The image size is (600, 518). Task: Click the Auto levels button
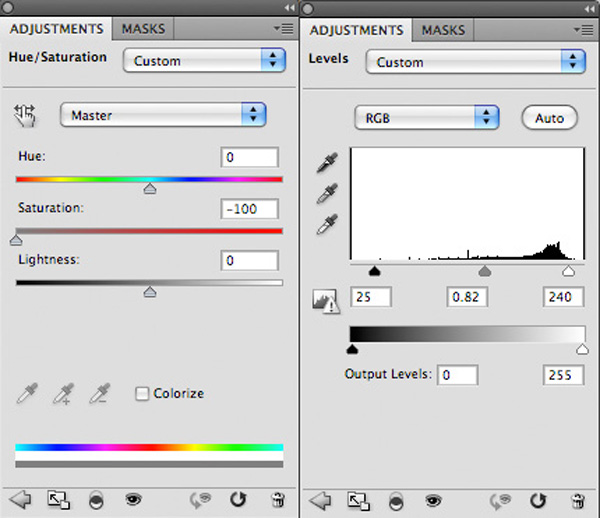click(x=549, y=118)
